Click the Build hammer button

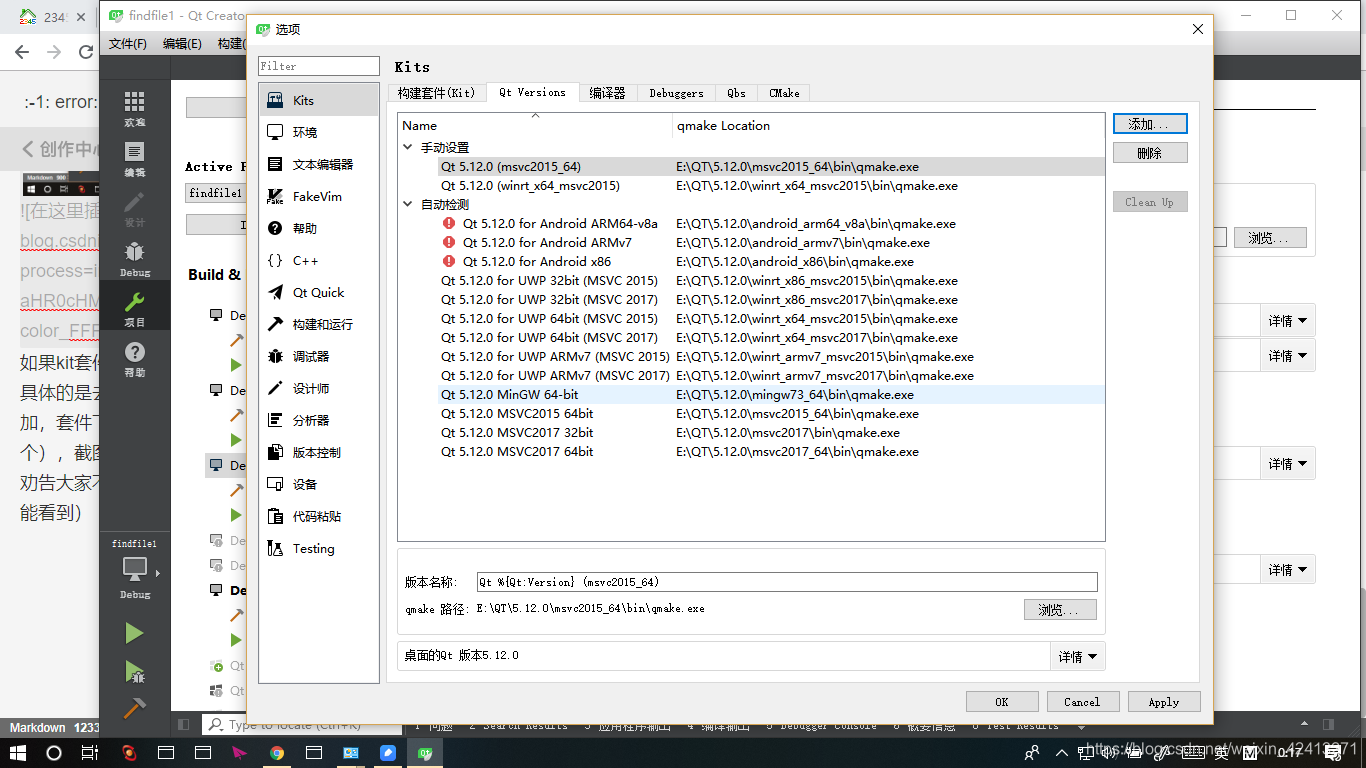tap(133, 708)
